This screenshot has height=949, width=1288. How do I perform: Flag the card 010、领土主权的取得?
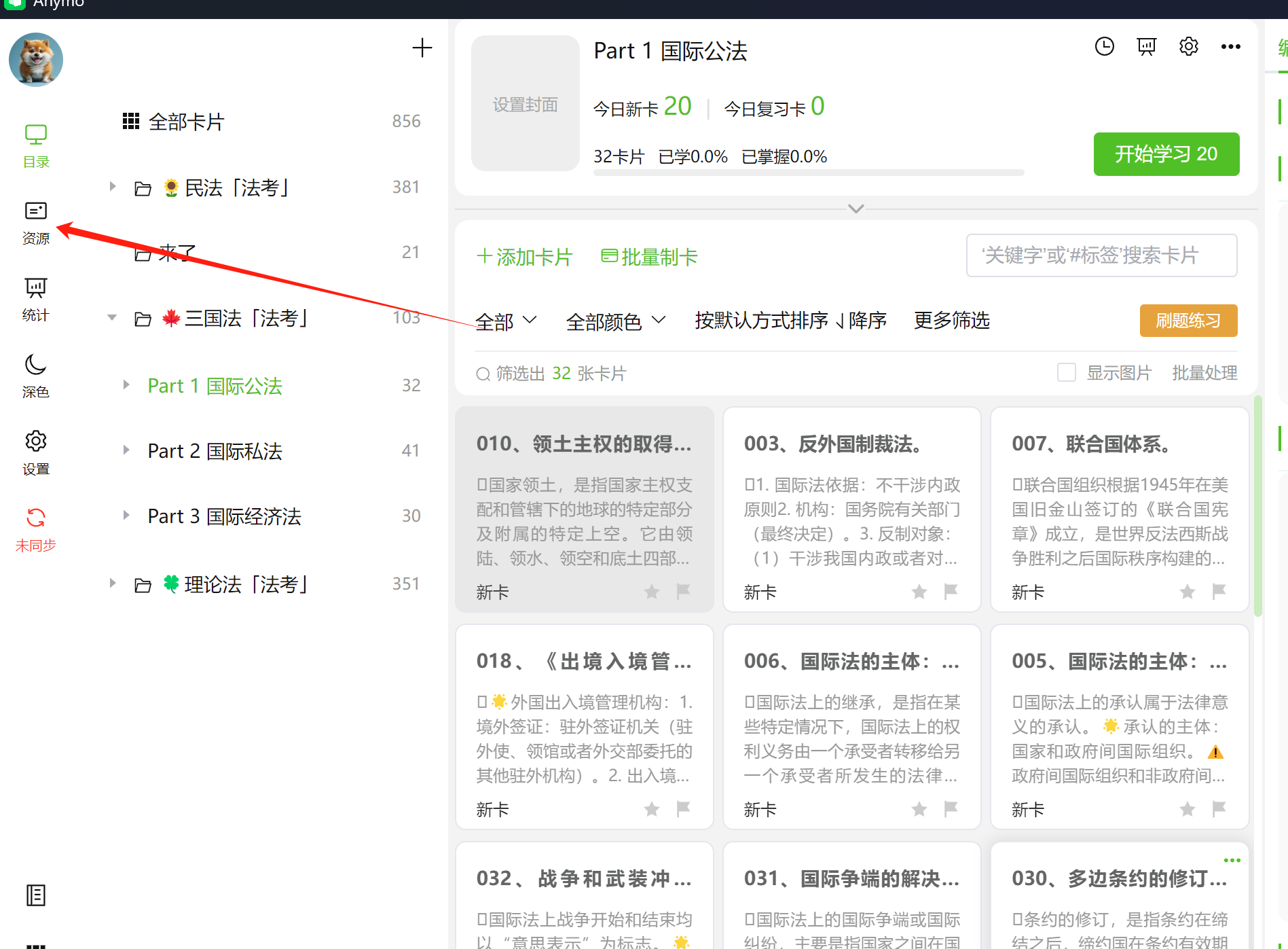(x=683, y=591)
